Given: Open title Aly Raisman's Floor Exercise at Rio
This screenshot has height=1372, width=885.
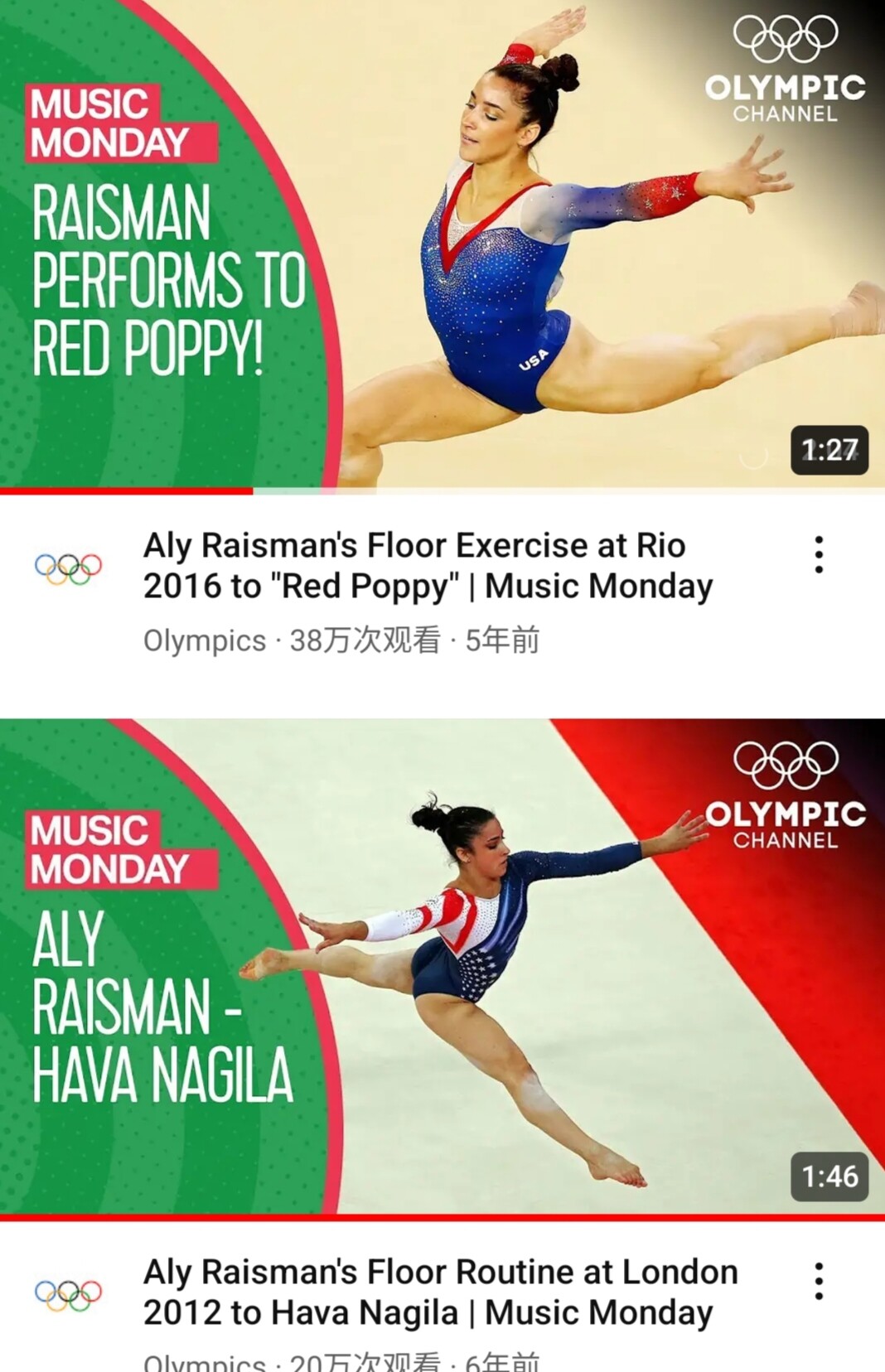Looking at the screenshot, I should 428,566.
